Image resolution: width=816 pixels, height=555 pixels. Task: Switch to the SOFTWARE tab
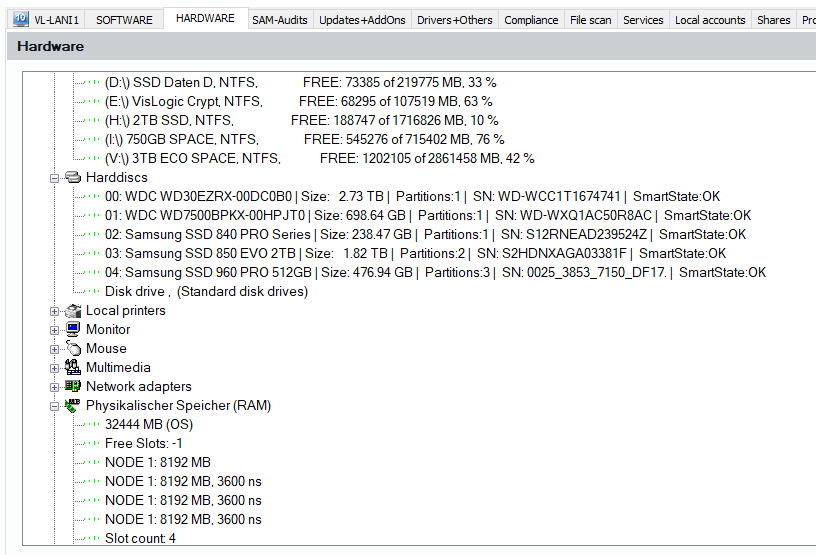coord(124,20)
